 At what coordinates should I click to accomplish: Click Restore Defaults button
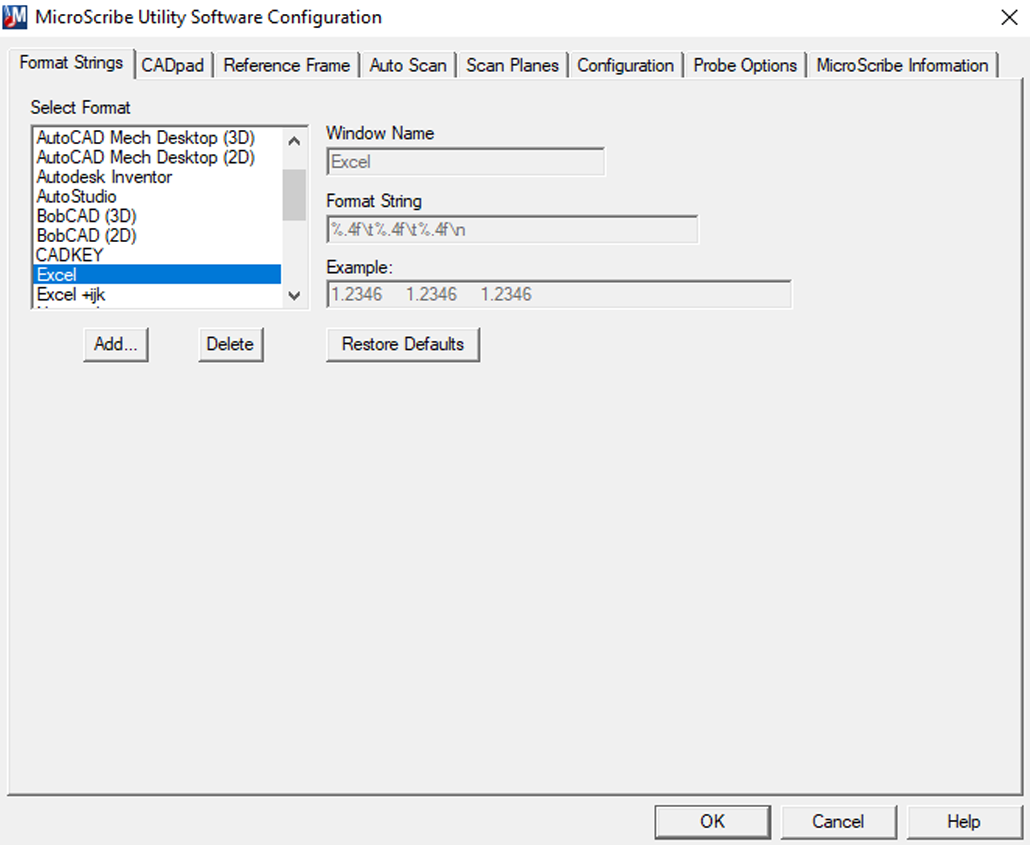(x=403, y=344)
